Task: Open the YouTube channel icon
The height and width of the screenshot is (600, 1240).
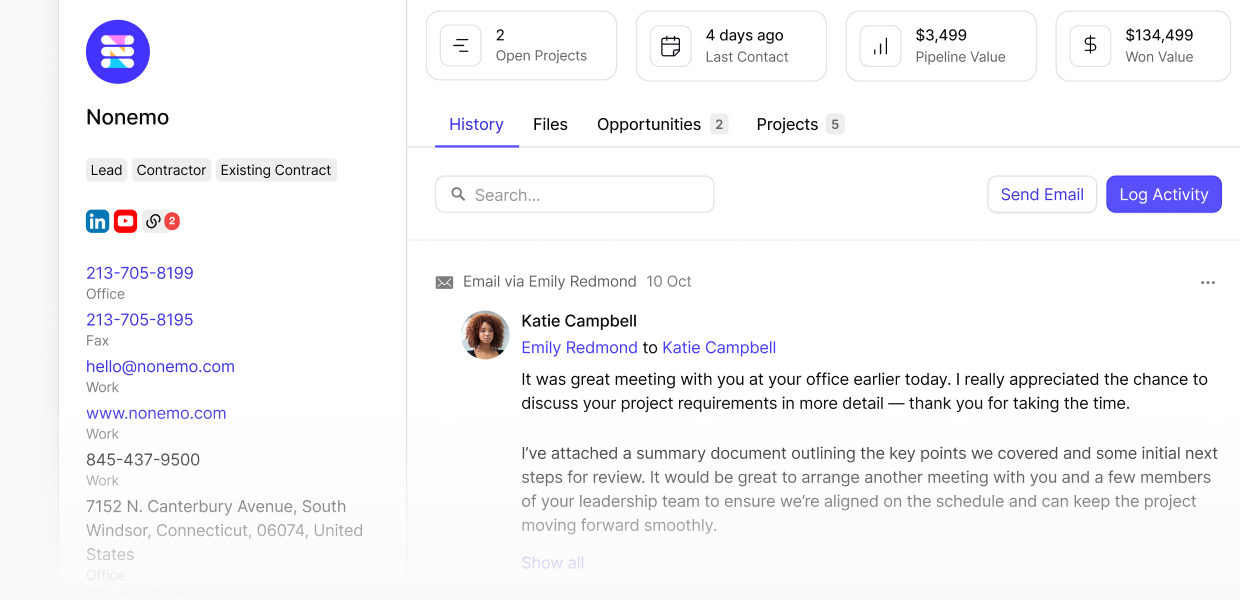Action: [125, 221]
